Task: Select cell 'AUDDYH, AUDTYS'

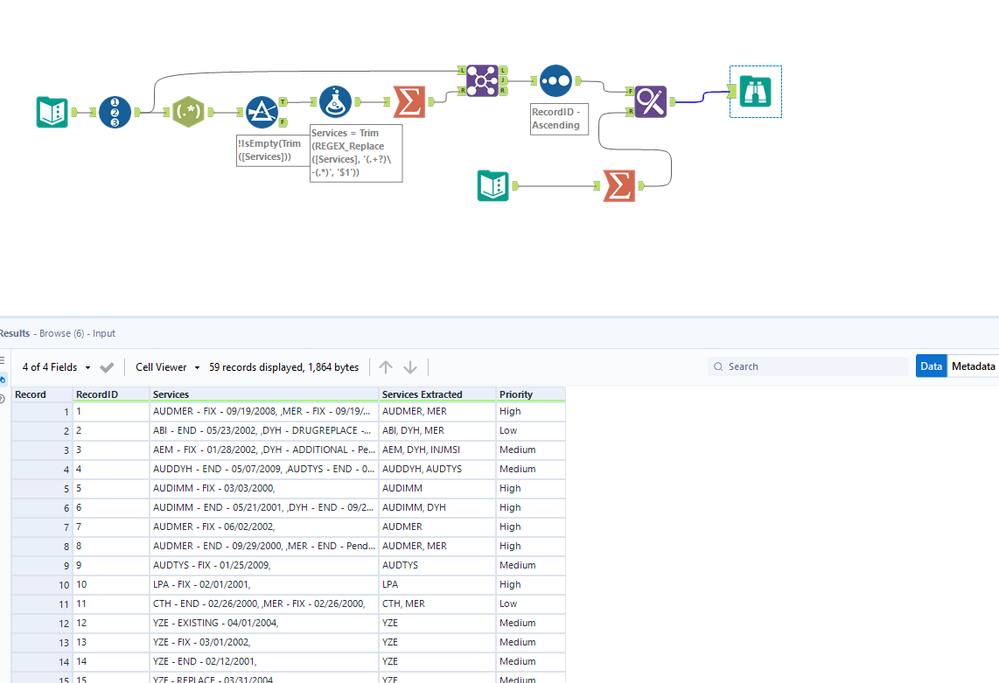Action: click(x=437, y=469)
